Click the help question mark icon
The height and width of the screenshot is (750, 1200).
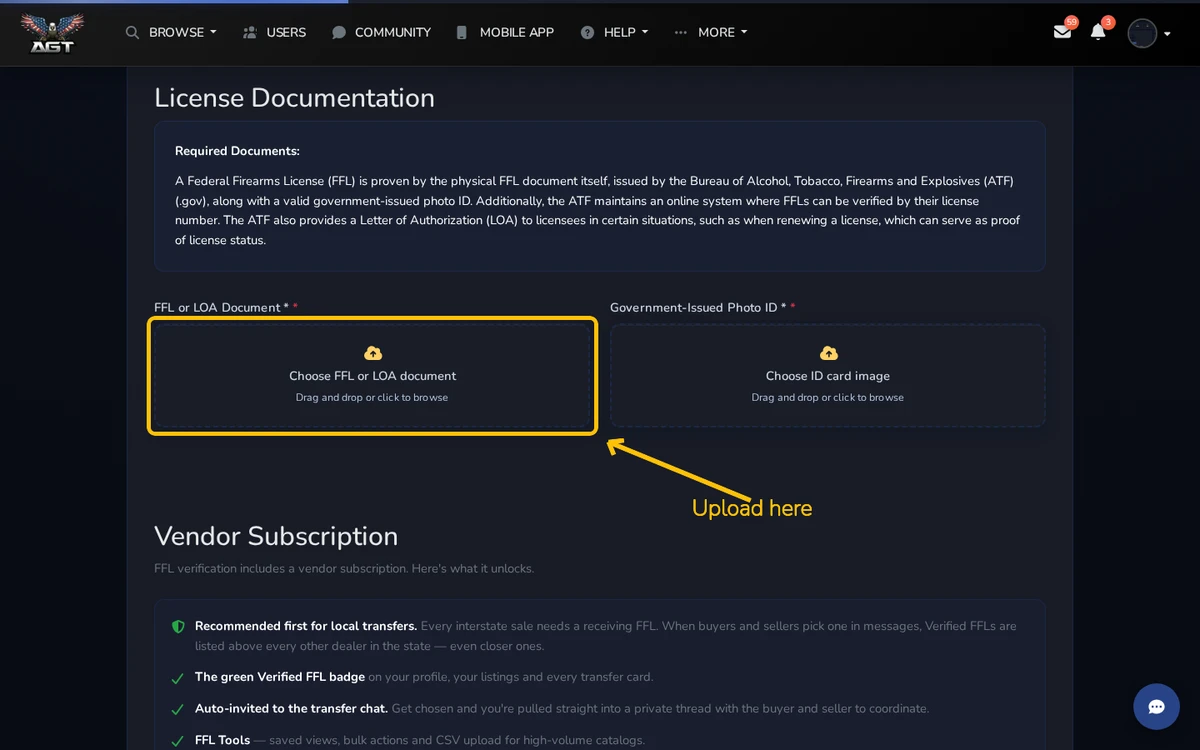[587, 32]
